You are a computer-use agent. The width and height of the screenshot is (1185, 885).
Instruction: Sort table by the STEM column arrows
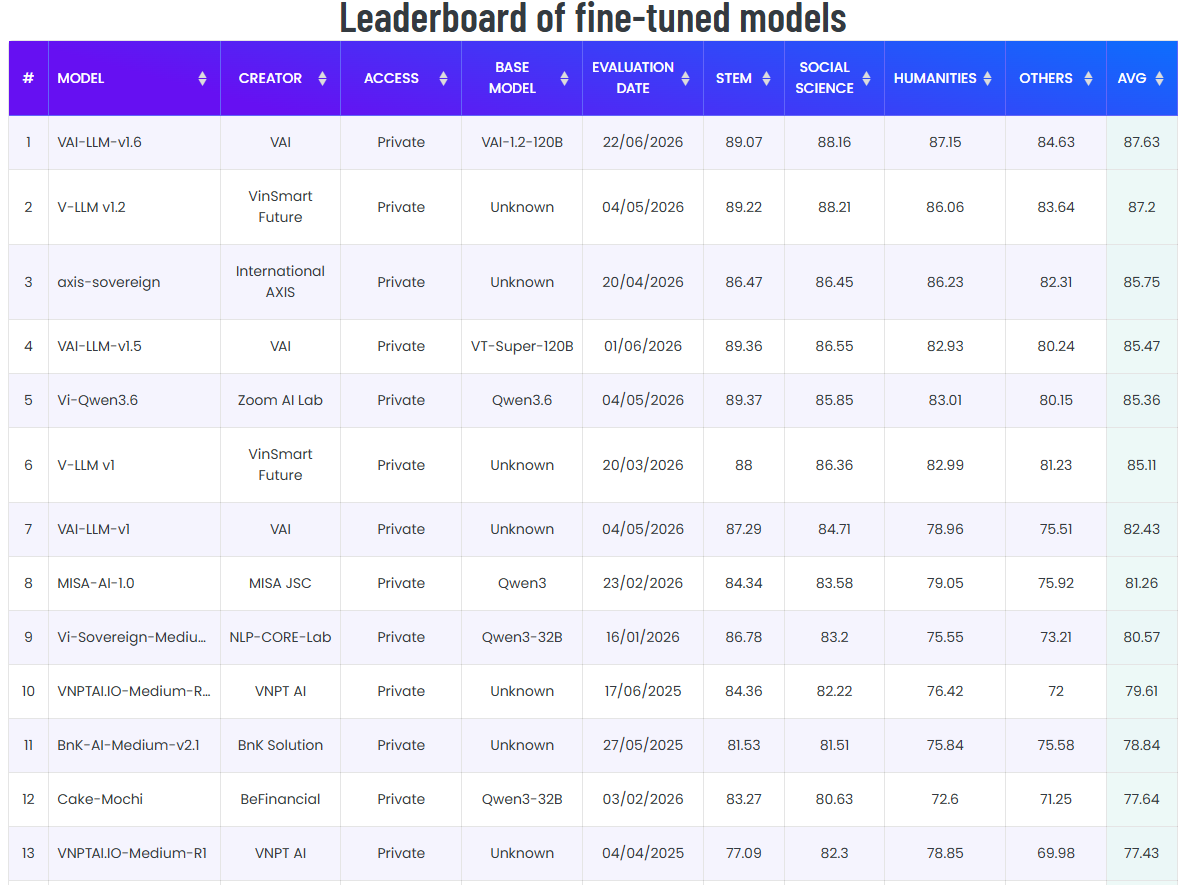pos(766,79)
